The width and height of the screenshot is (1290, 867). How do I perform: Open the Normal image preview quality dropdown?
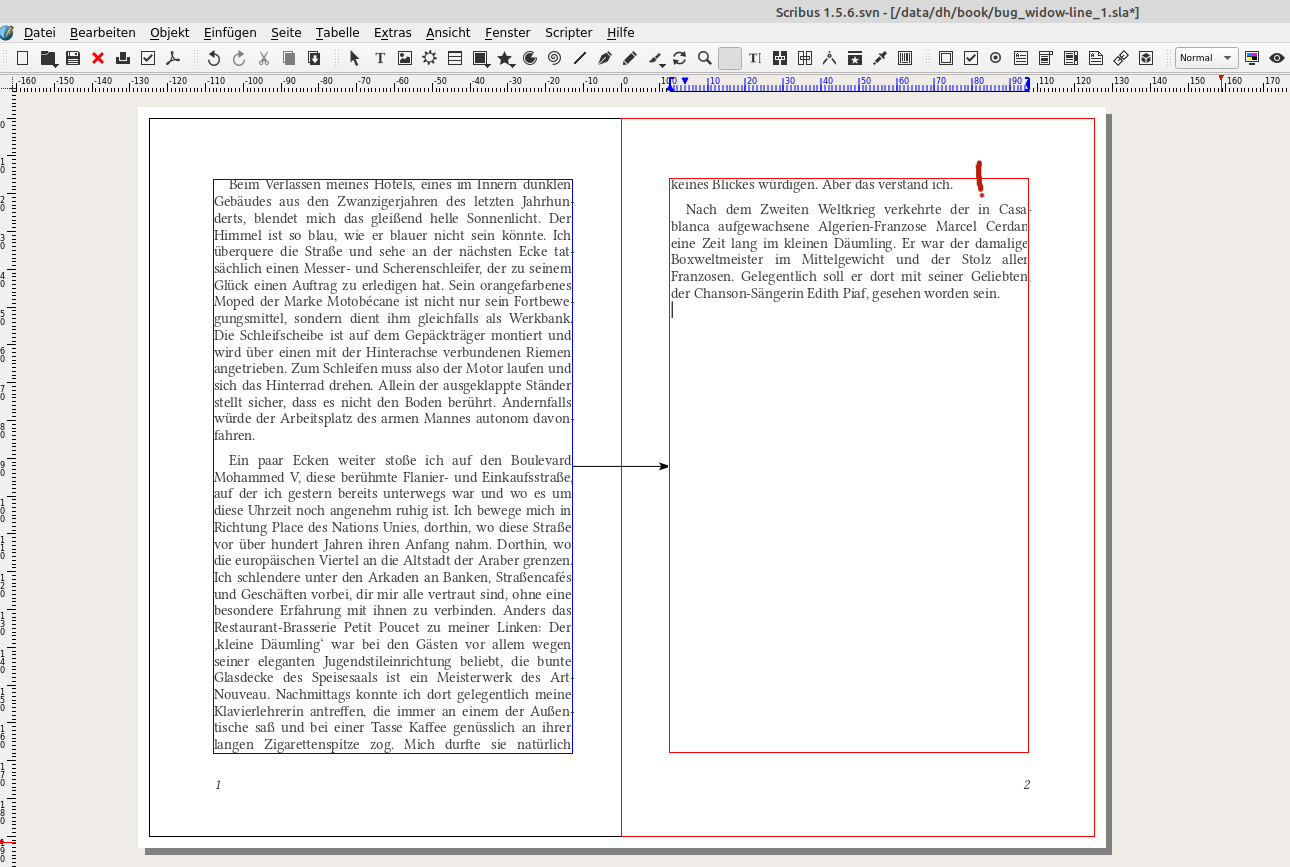[1206, 58]
